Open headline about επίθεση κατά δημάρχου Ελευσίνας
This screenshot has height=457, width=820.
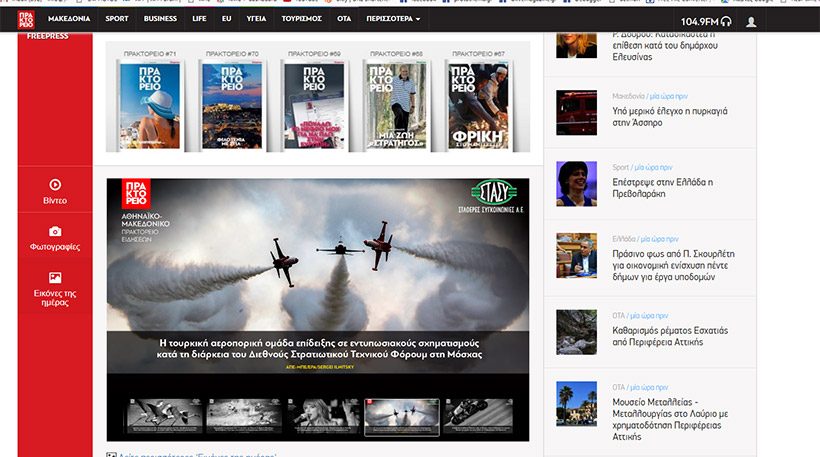pyautogui.click(x=665, y=45)
